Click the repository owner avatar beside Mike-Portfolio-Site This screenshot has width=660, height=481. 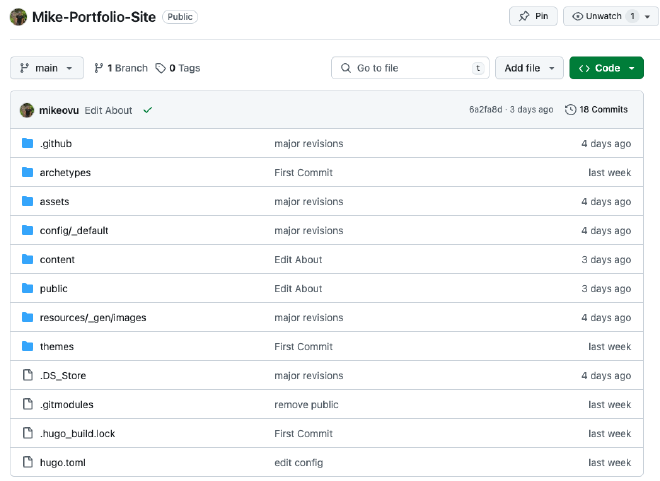point(18,17)
